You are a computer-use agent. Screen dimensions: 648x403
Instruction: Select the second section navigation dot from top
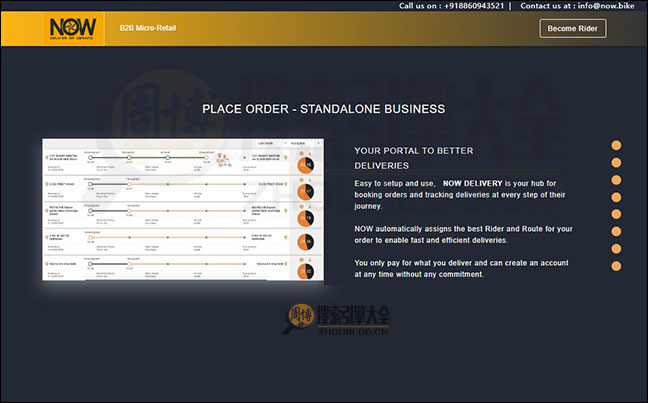616,163
